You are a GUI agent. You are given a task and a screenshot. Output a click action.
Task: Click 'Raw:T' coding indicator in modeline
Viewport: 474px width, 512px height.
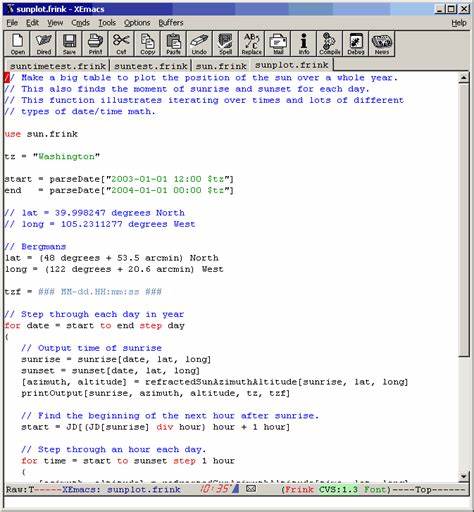click(x=20, y=489)
